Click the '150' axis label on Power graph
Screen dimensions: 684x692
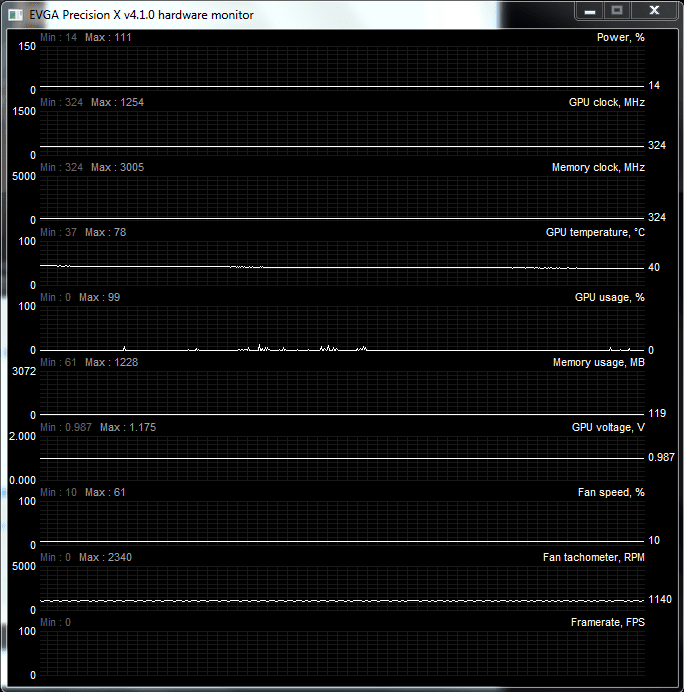click(27, 46)
